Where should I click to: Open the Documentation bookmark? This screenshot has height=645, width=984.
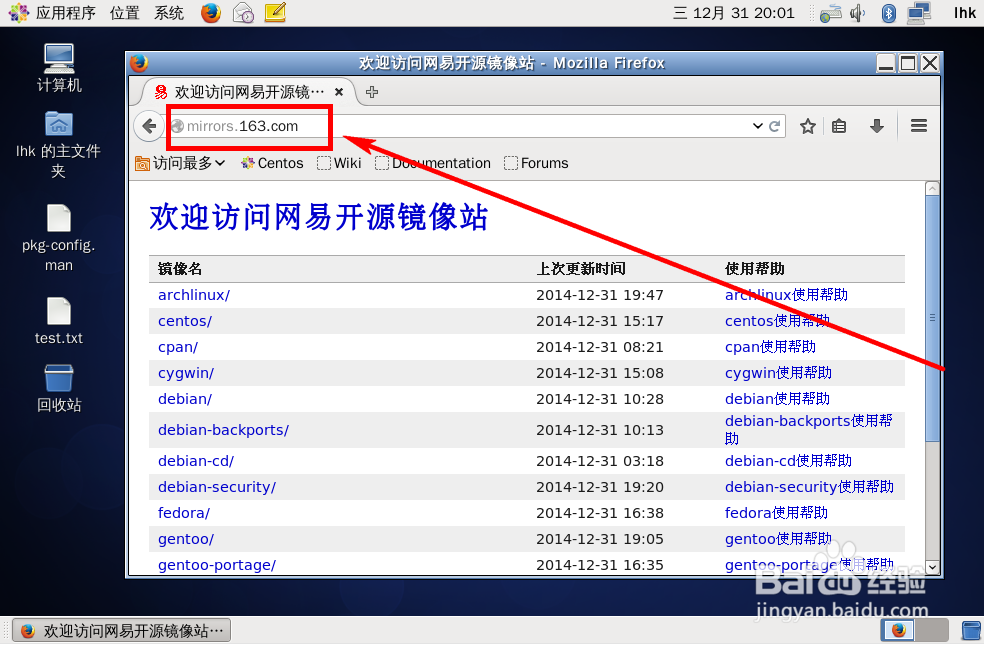tap(433, 163)
